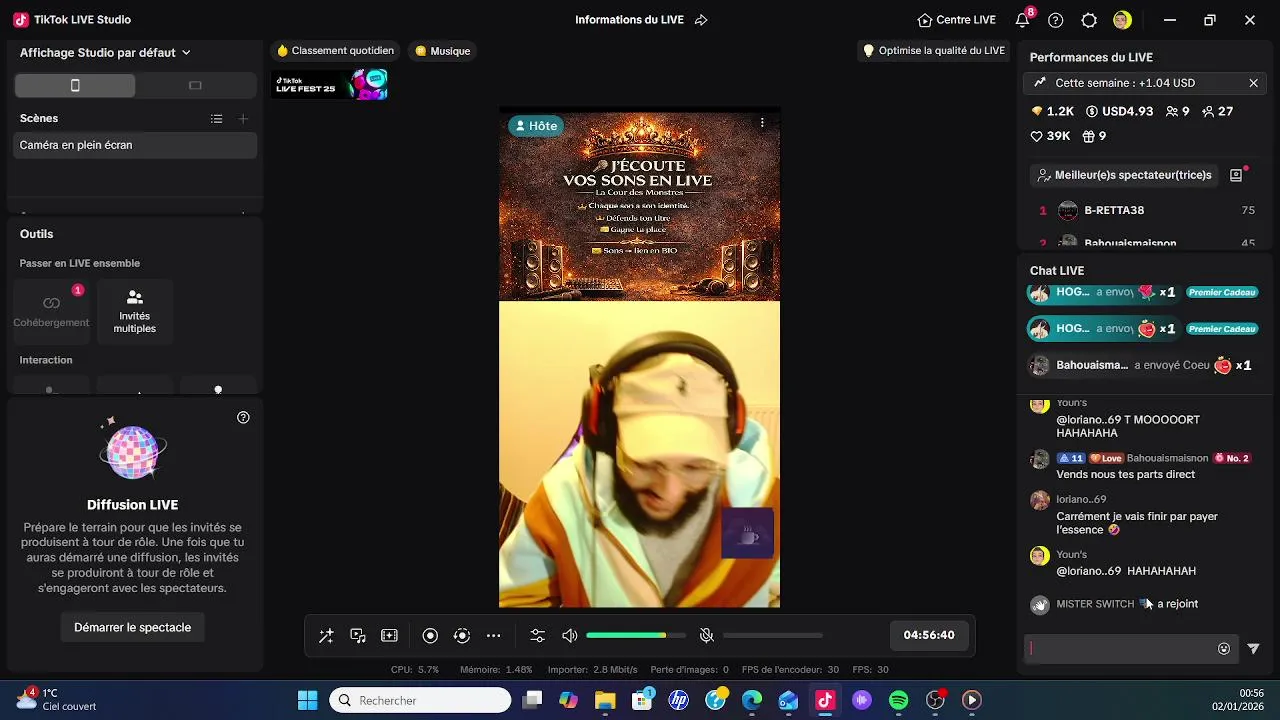Select landscape layout toggle
This screenshot has width=1280, height=720.
tap(195, 86)
